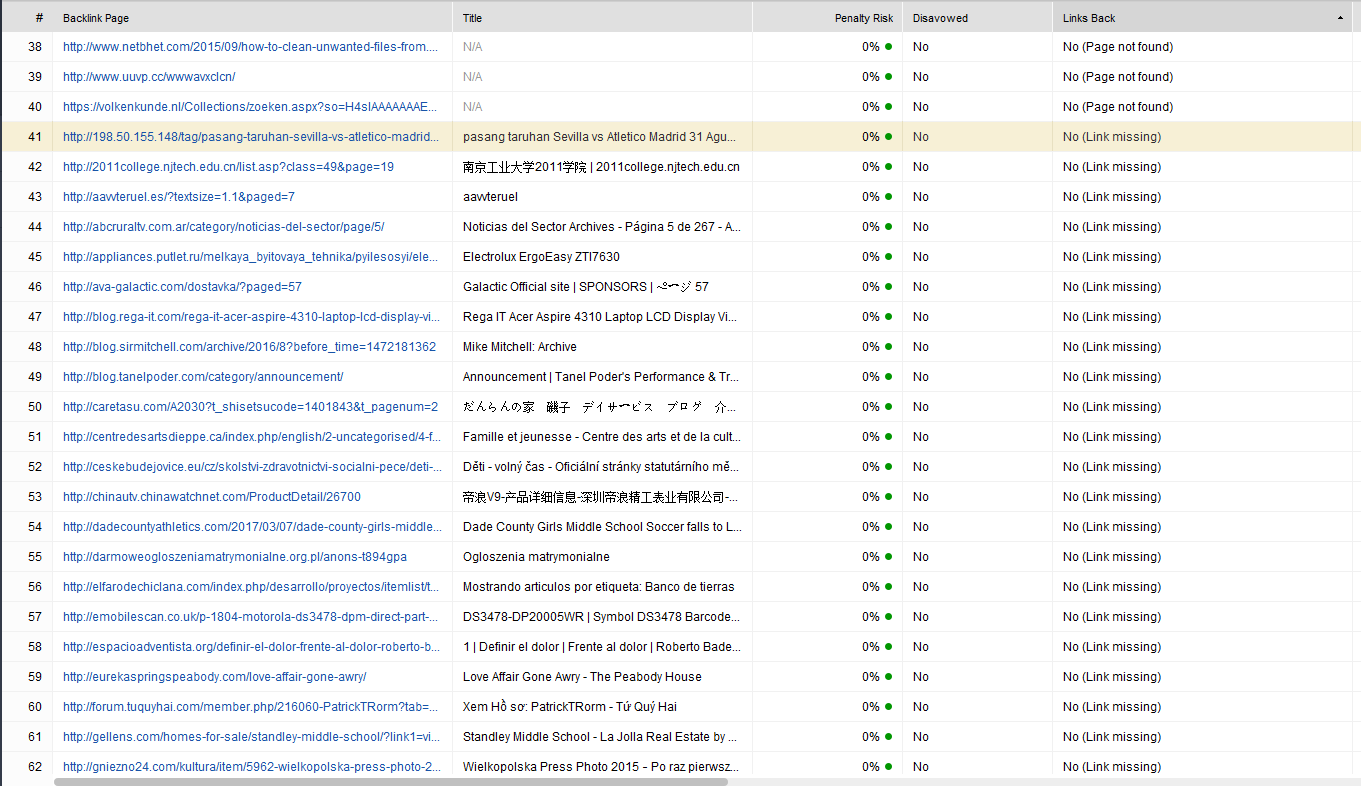Viewport: 1361px width, 786px height.
Task: Open the 198.50.155.148 pasang-taruhan link
Action: pyautogui.click(x=250, y=137)
